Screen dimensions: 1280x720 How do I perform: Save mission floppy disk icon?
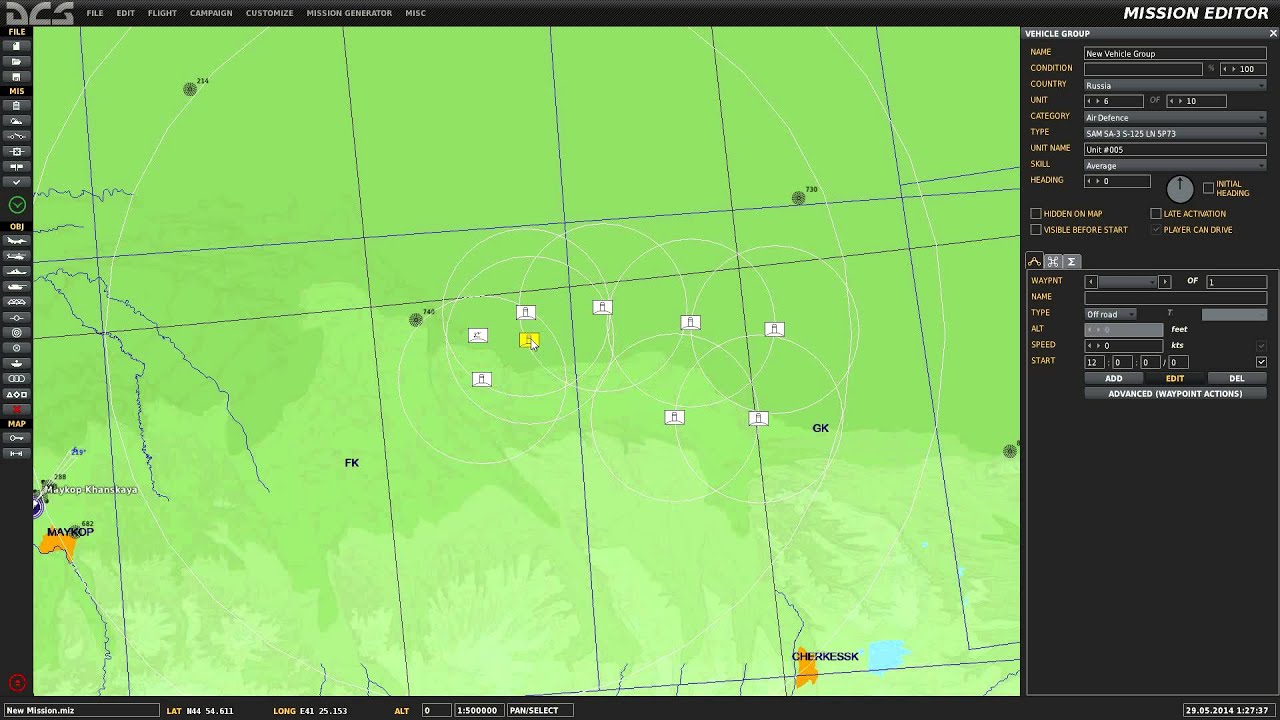pyautogui.click(x=16, y=76)
